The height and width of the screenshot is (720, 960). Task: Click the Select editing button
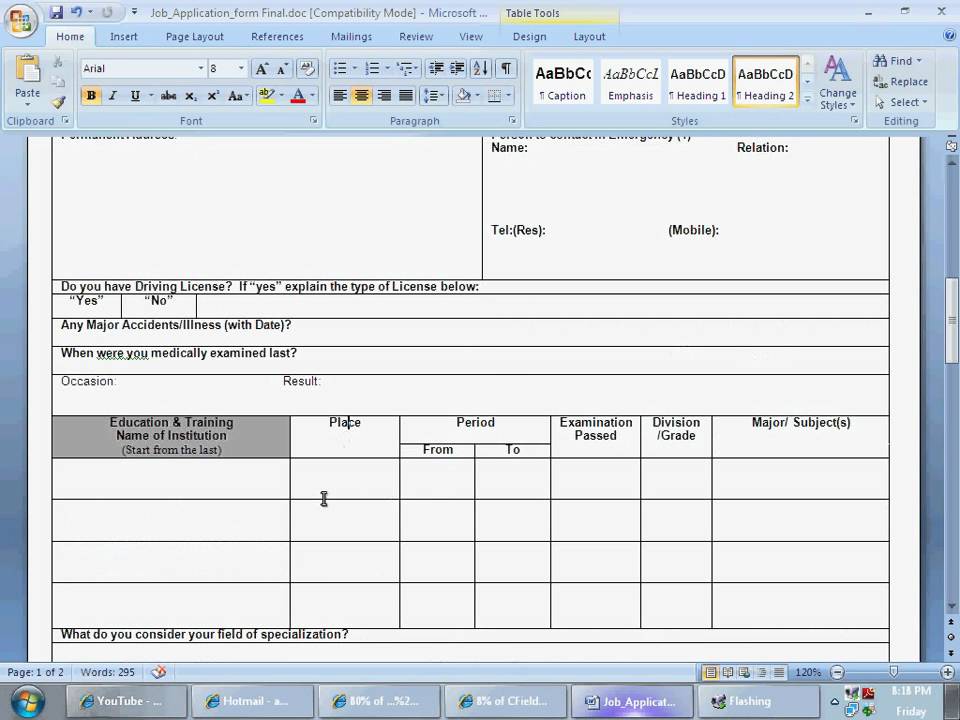coord(900,102)
